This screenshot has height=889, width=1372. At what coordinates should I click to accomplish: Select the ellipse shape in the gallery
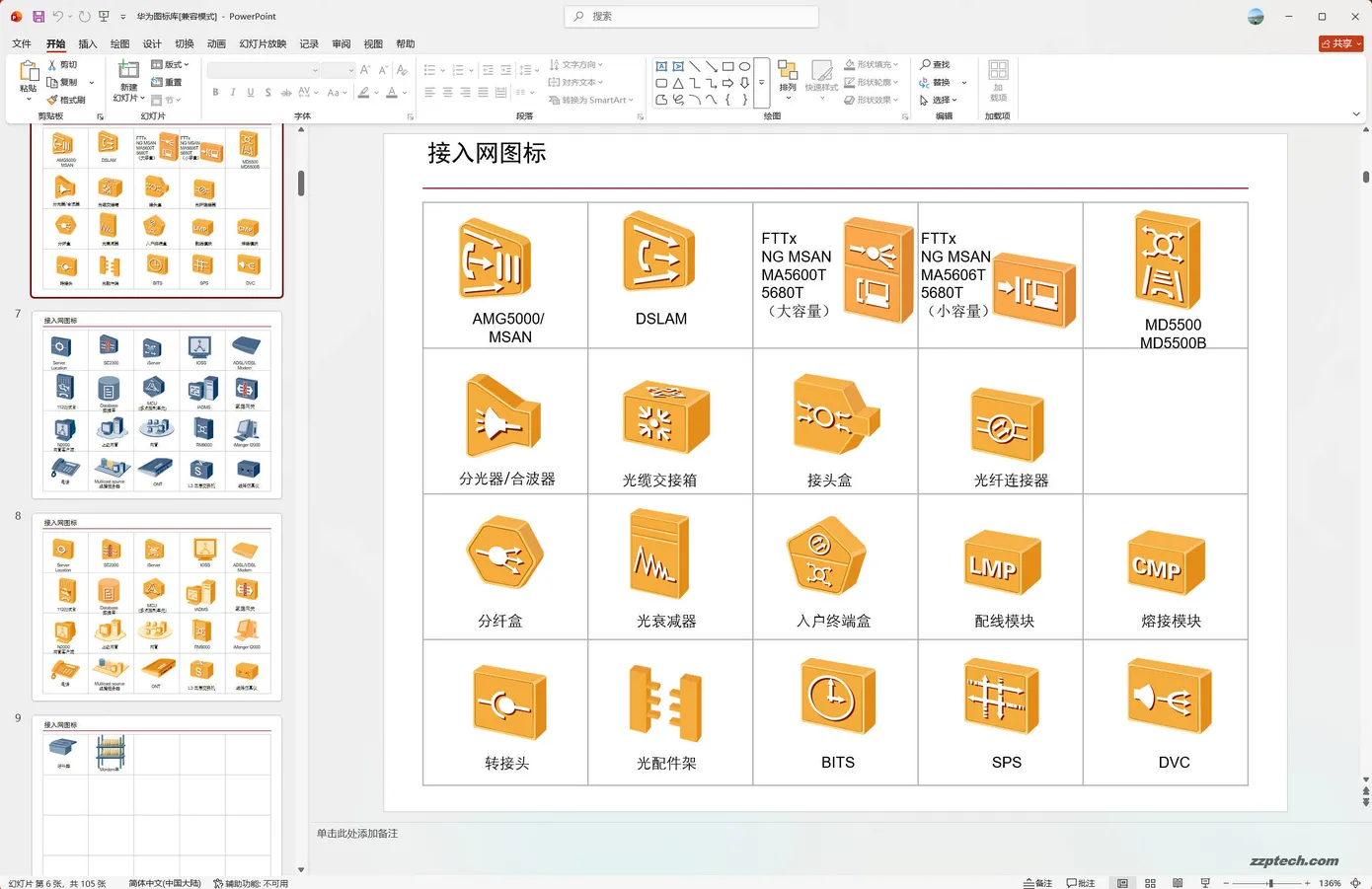[744, 67]
